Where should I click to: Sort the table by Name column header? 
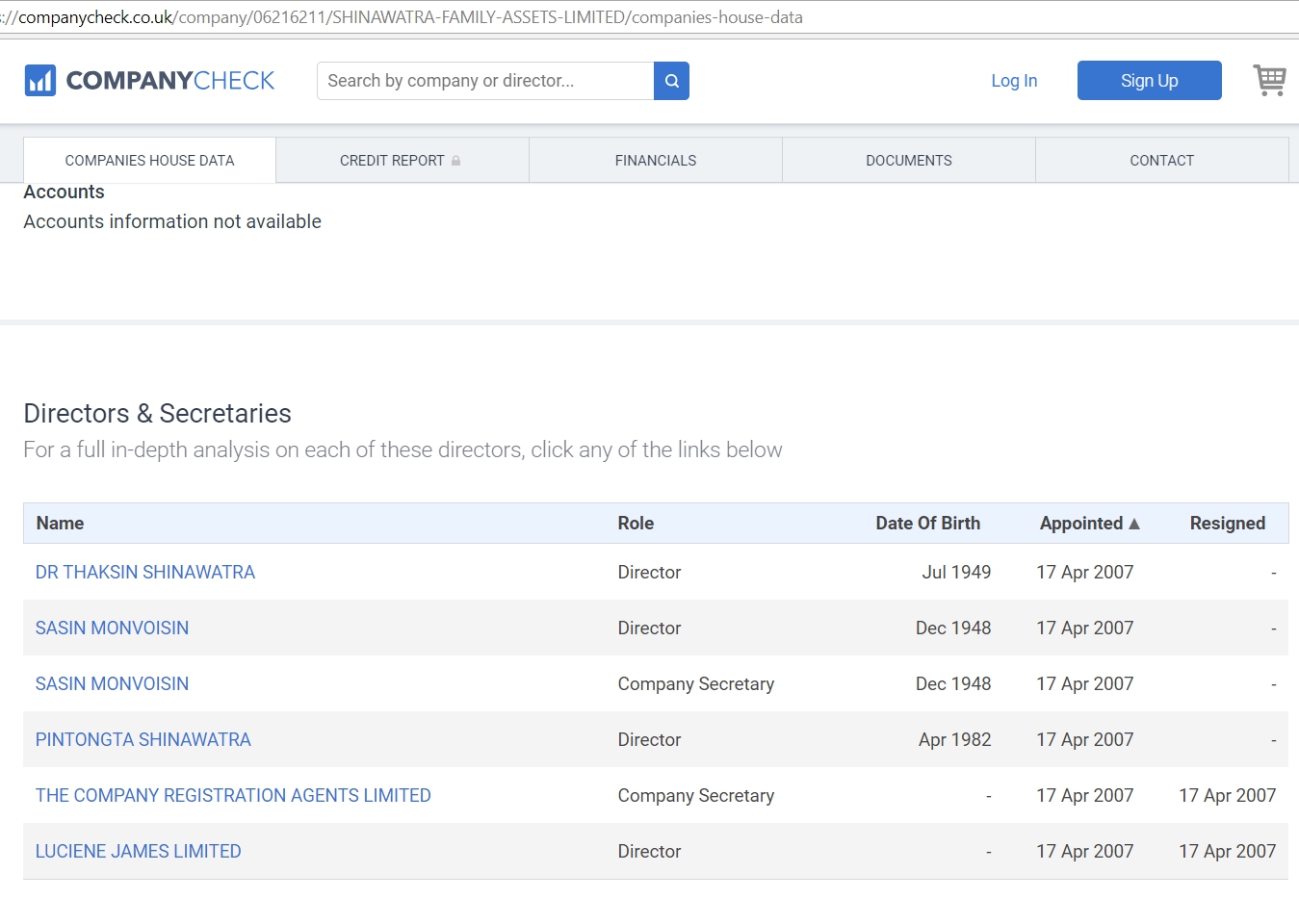coord(60,524)
